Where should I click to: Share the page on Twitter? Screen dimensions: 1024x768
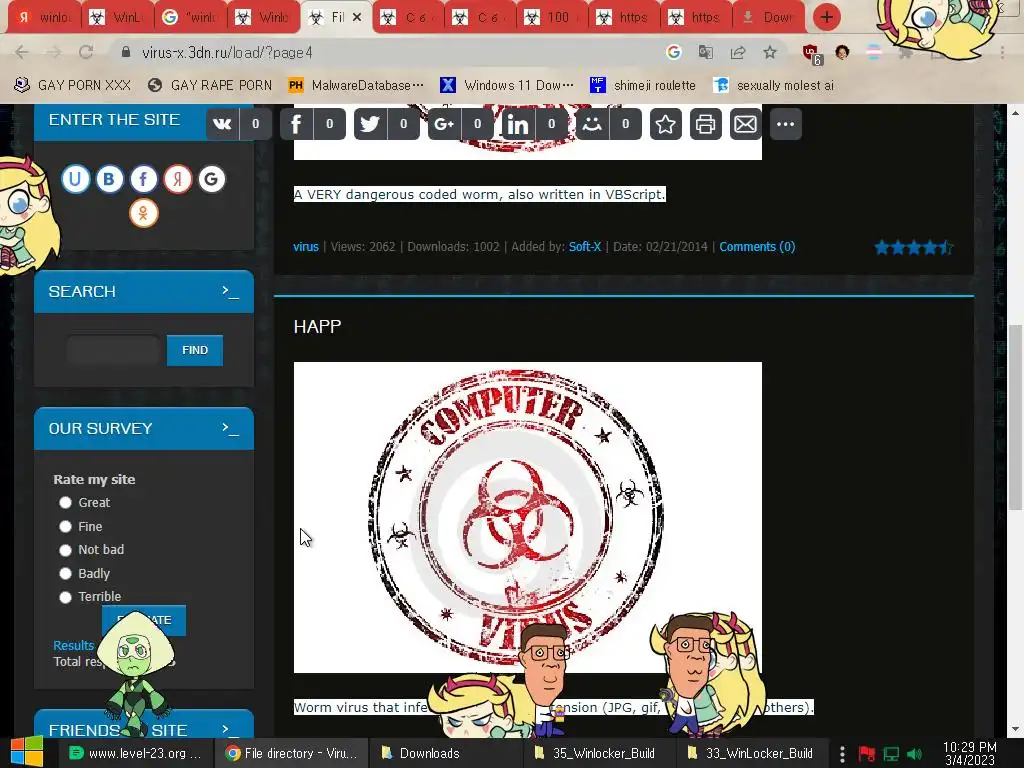(370, 124)
